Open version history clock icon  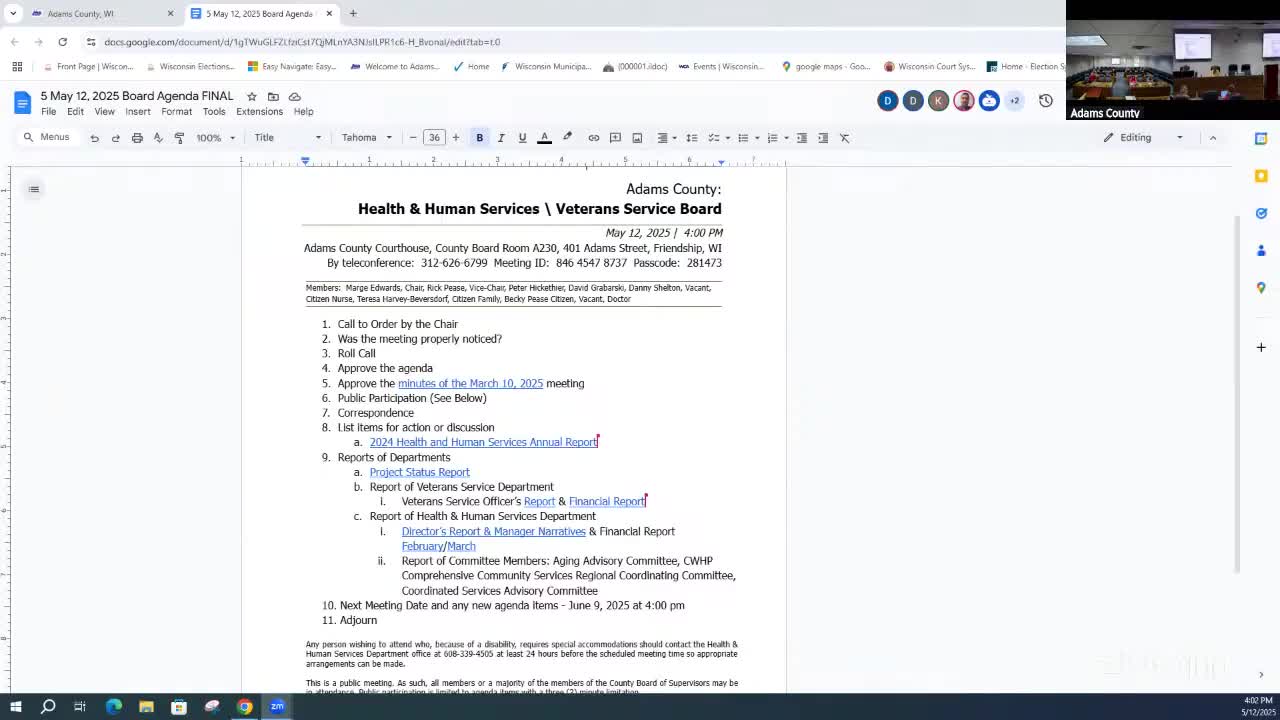[1045, 101]
